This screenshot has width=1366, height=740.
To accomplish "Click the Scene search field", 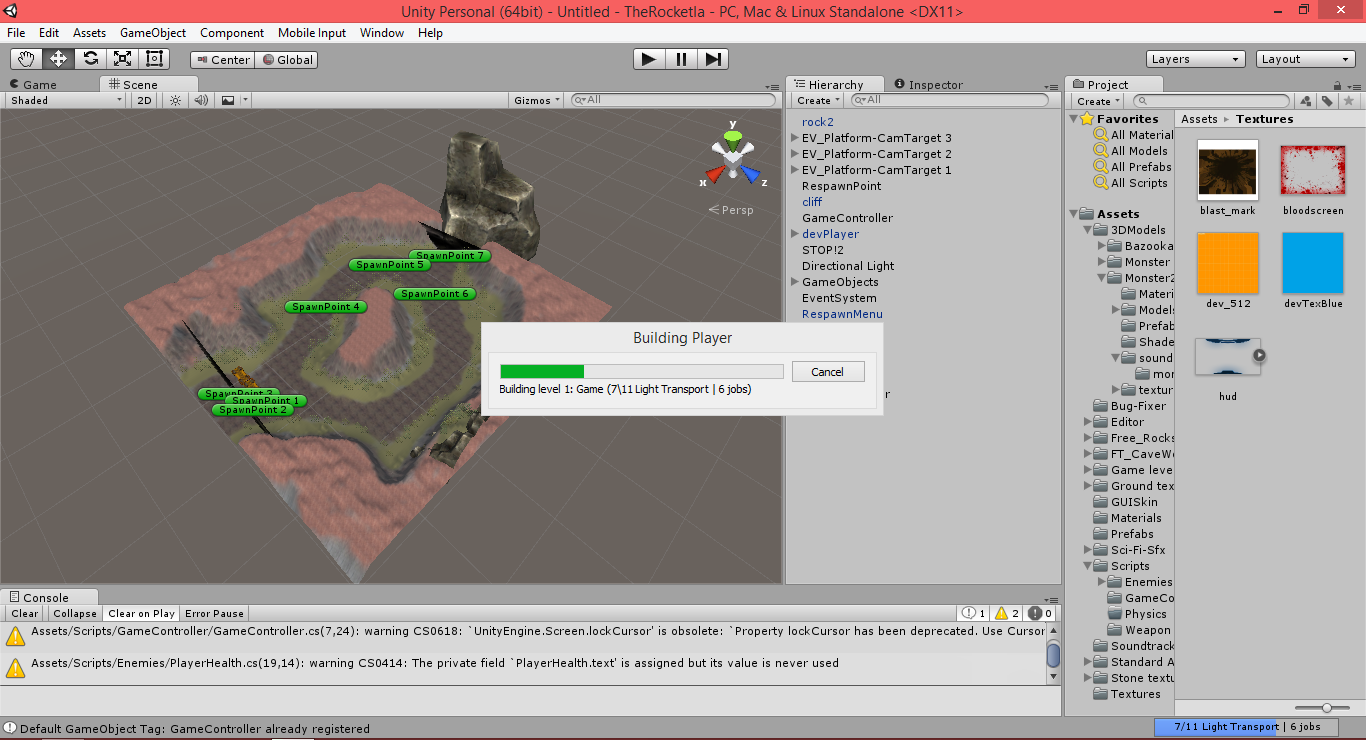I will tap(673, 100).
